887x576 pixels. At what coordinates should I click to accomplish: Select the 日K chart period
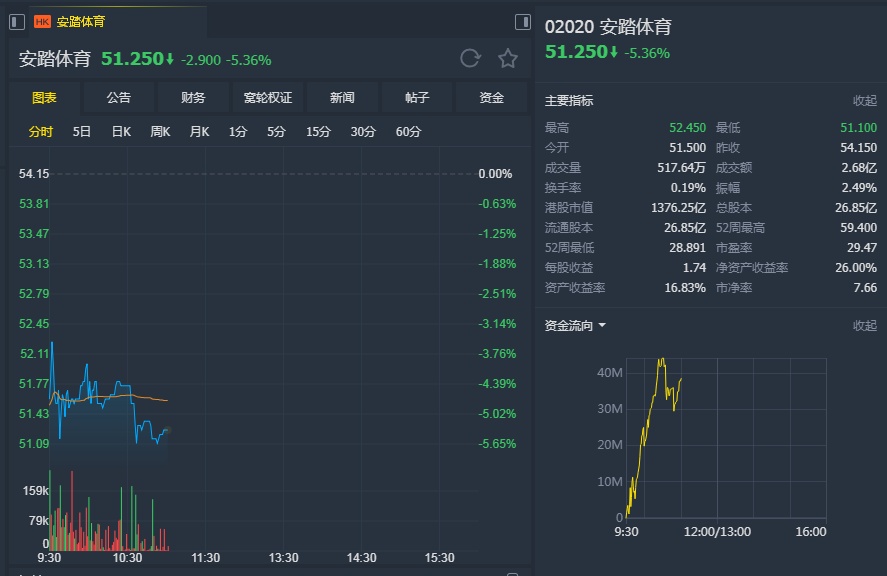click(x=121, y=132)
